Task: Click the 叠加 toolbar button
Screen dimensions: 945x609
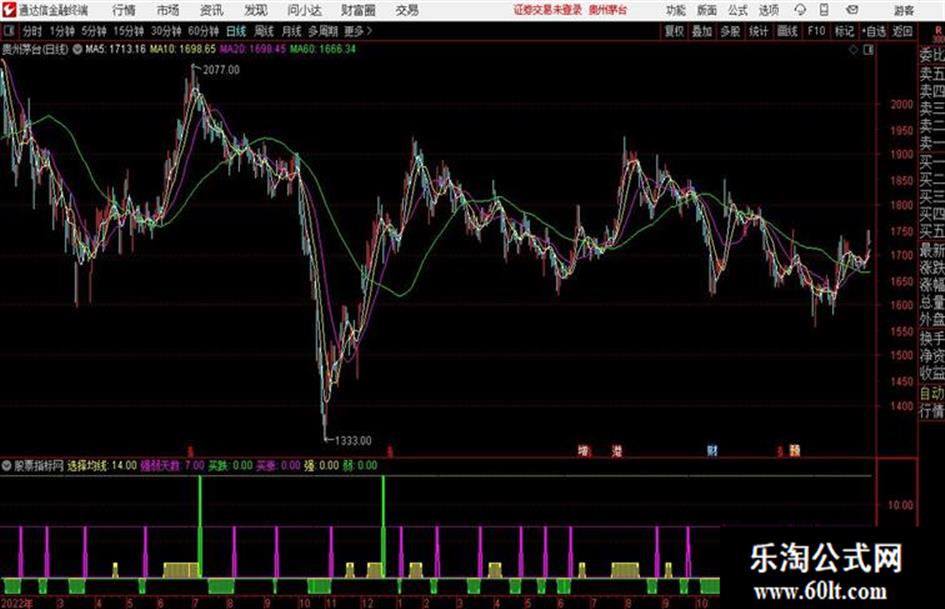Action: pyautogui.click(x=702, y=31)
